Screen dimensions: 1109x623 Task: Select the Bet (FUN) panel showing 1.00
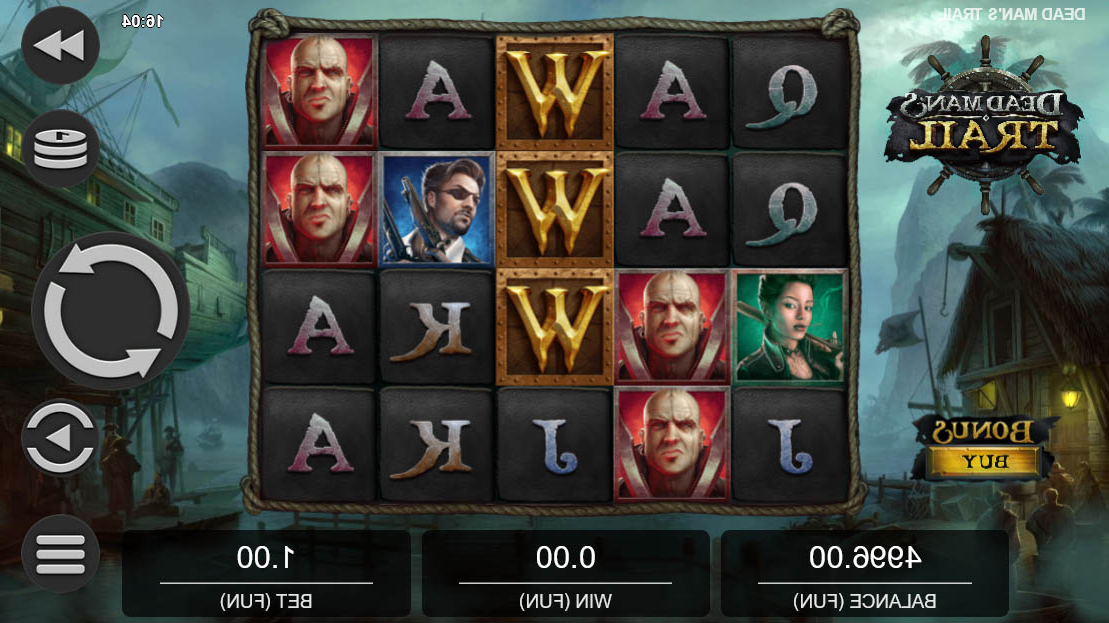pyautogui.click(x=266, y=573)
